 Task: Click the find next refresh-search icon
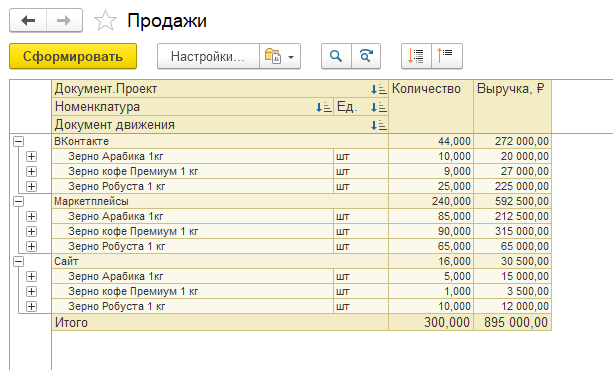click(x=366, y=56)
